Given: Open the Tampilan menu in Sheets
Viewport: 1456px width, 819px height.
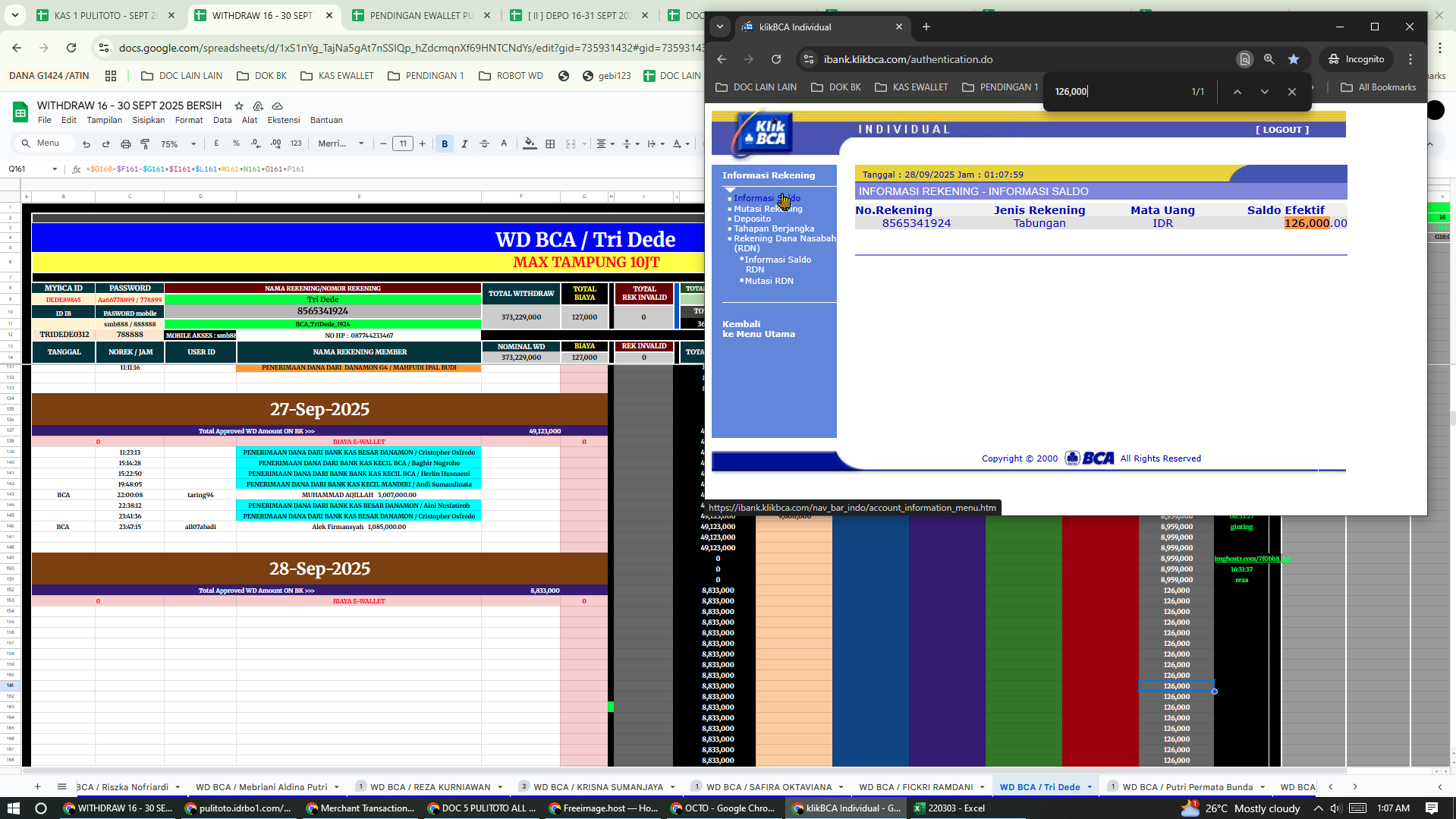Looking at the screenshot, I should [x=105, y=120].
